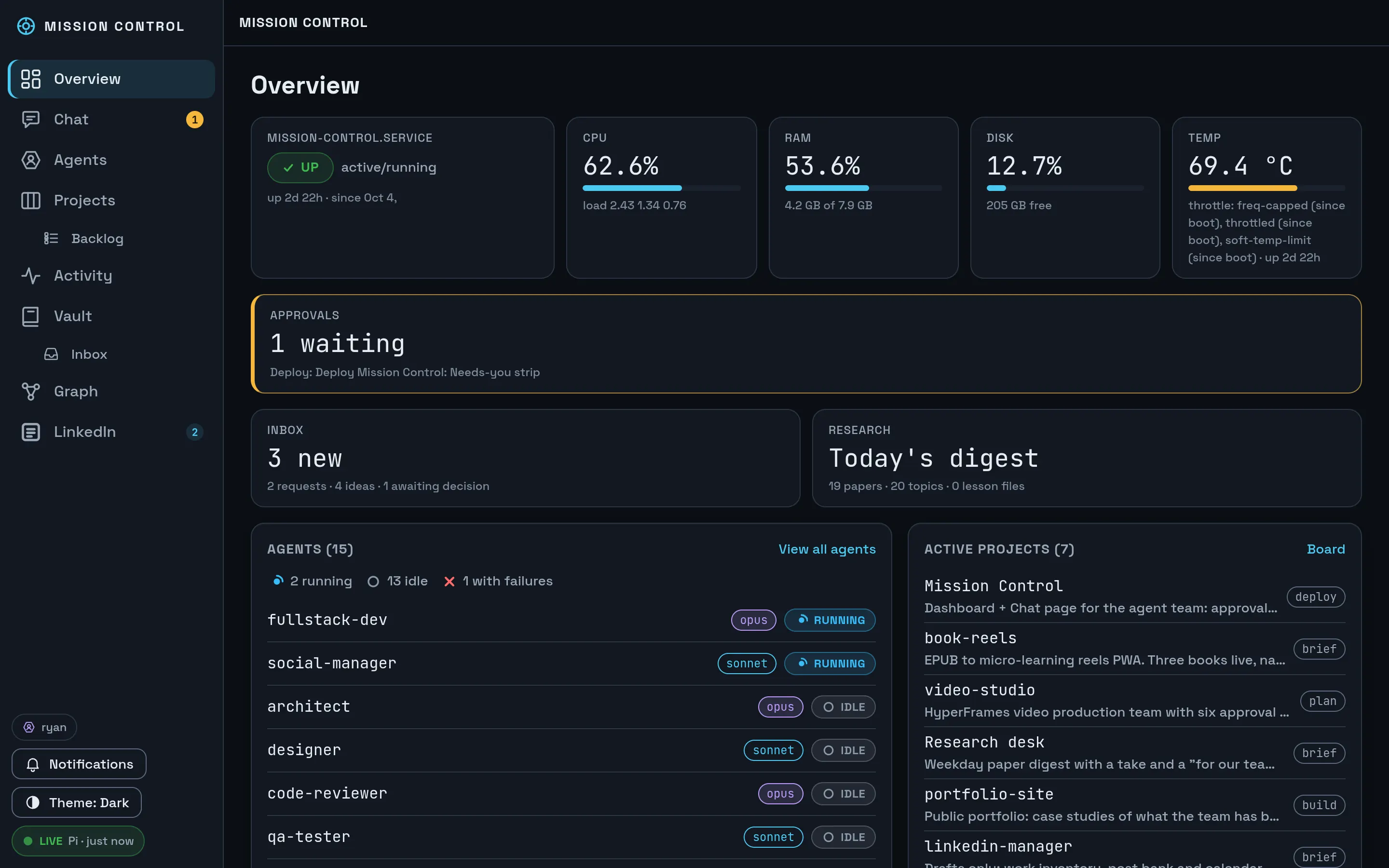Select the code-reviewer agent row
This screenshot has width=1389, height=868.
click(x=571, y=794)
